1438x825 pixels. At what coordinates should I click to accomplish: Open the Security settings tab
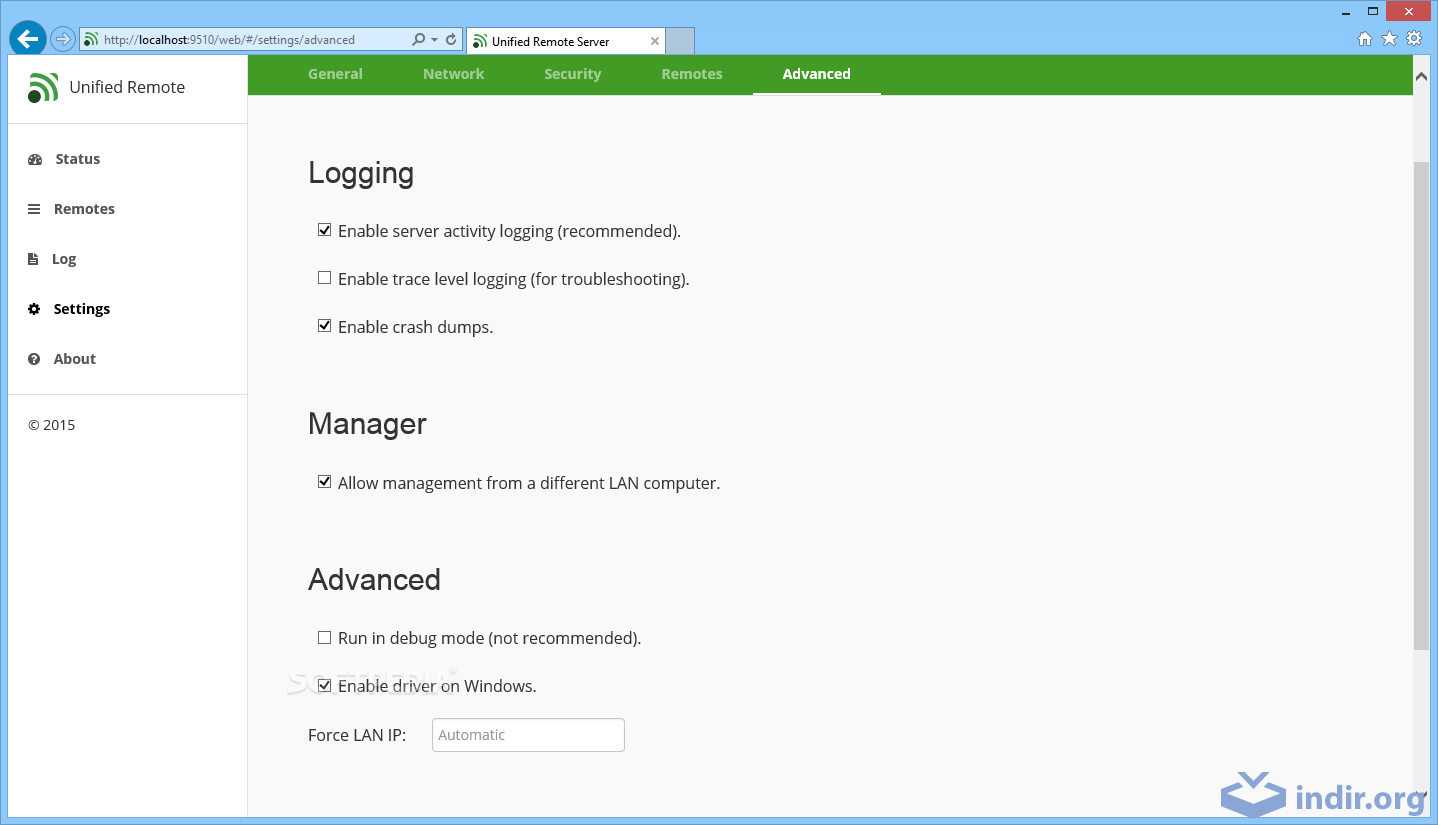pos(572,74)
